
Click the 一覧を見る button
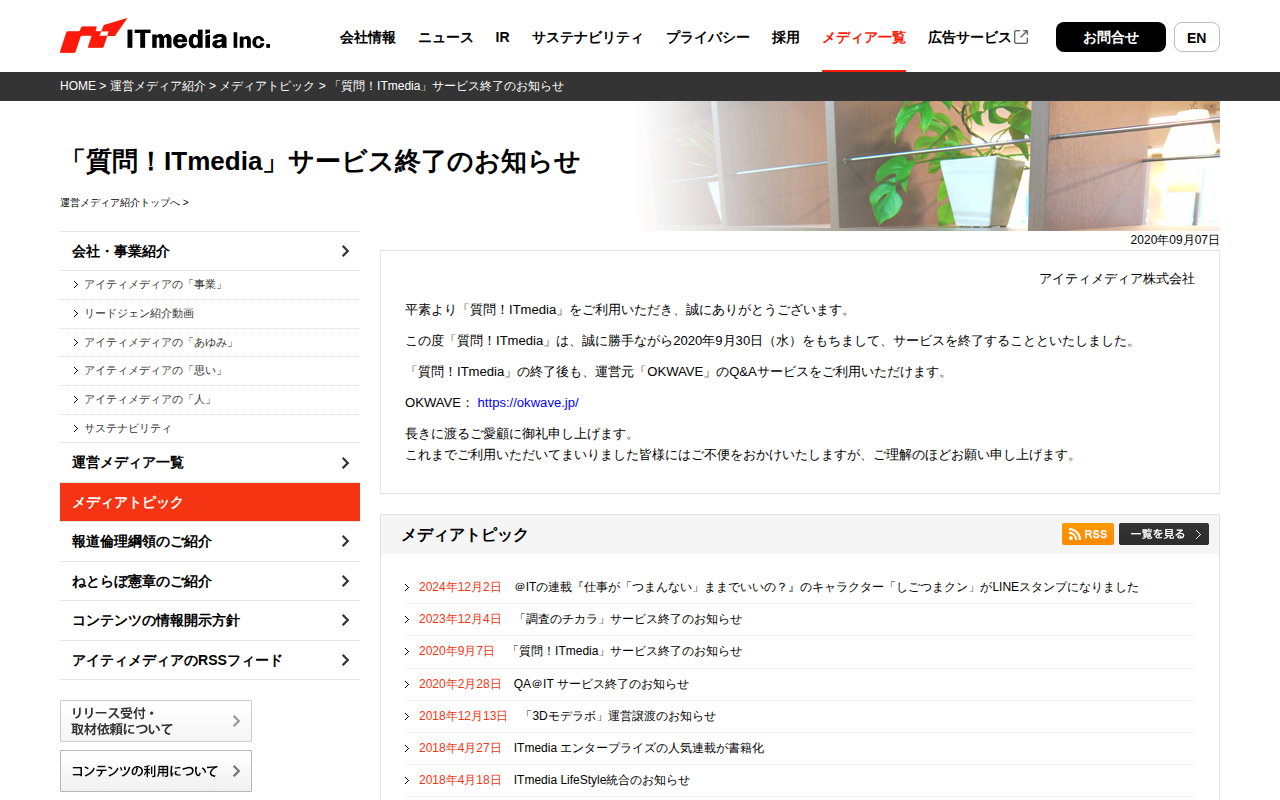pyautogui.click(x=1164, y=534)
